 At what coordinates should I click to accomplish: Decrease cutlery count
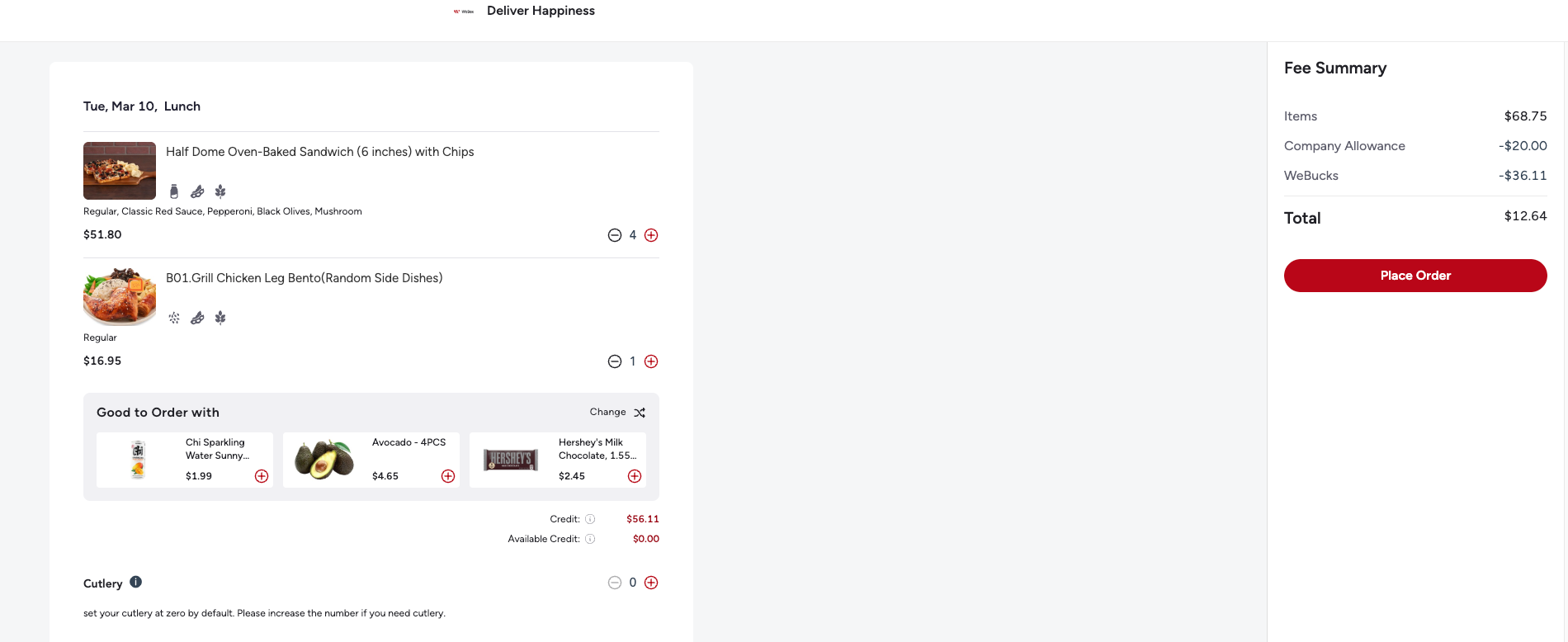pos(615,583)
